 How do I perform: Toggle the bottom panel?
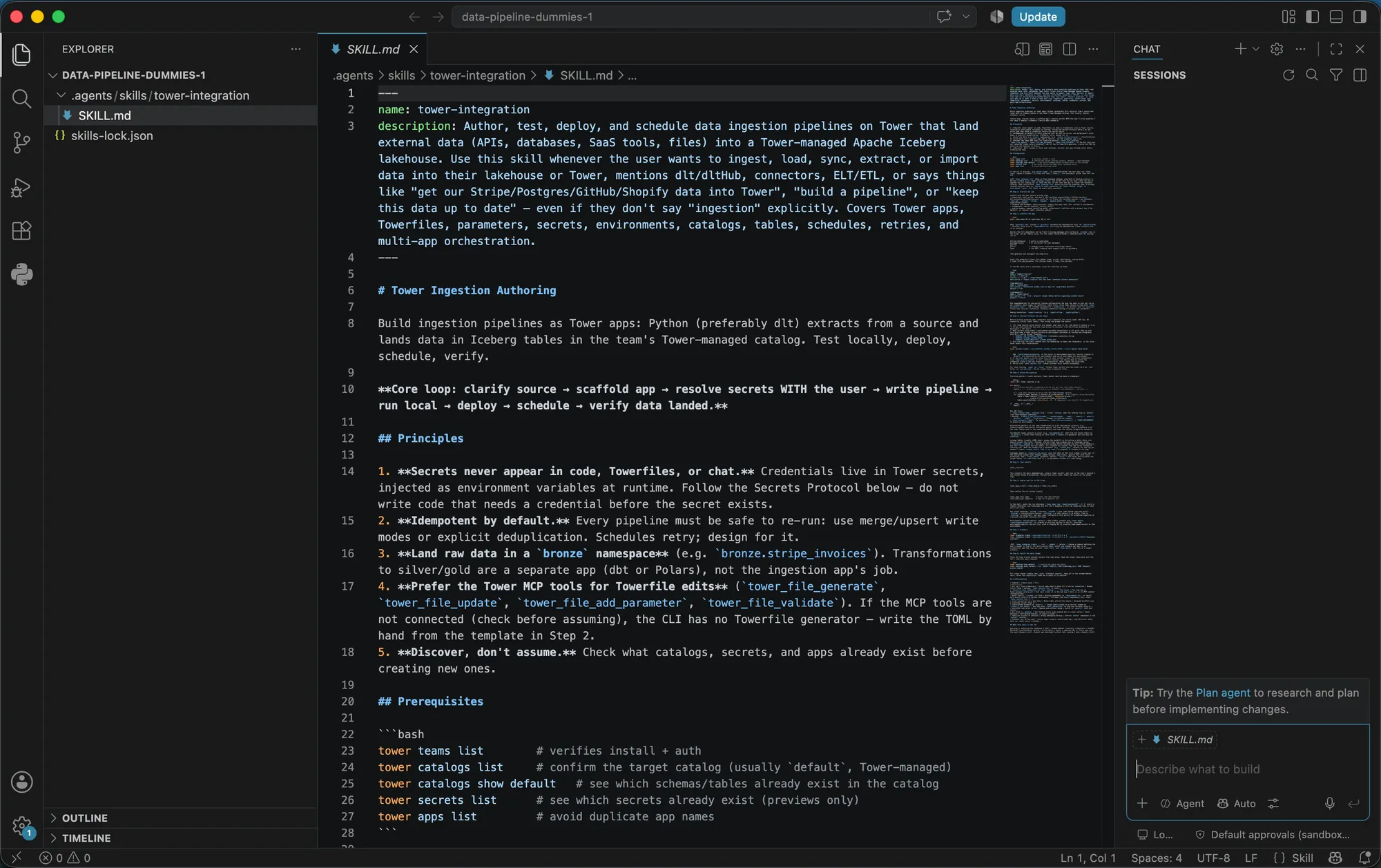tap(1336, 17)
